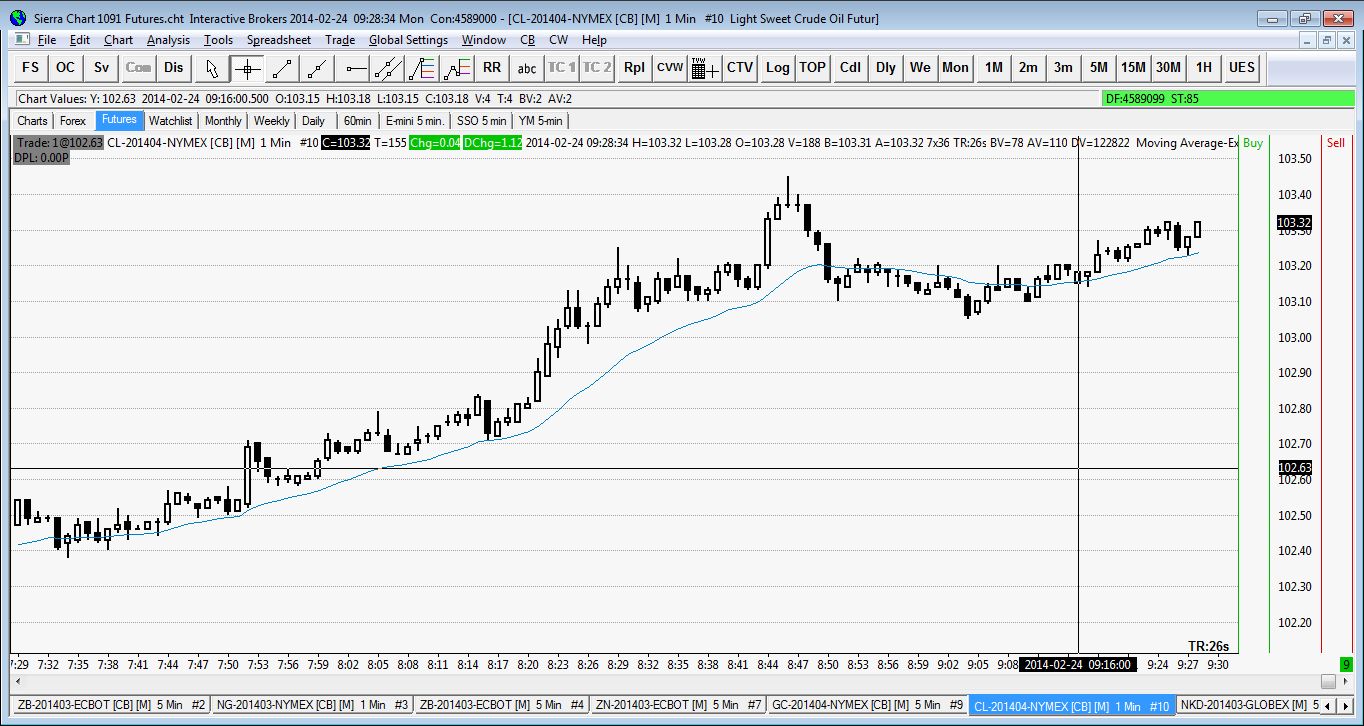This screenshot has height=726, width=1364.
Task: Insert text with the abc tool
Action: [x=527, y=68]
